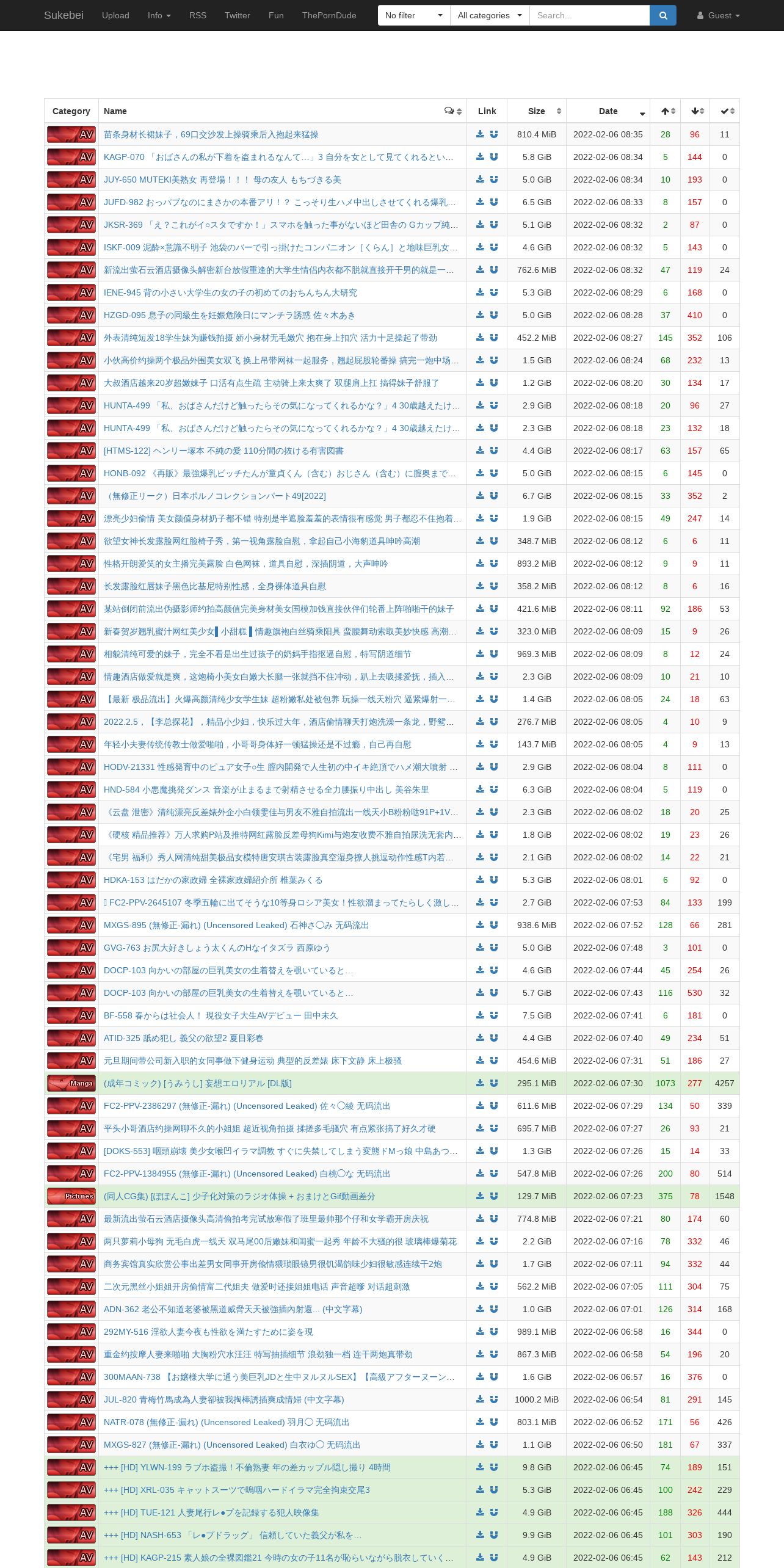
Task: Open the JUY-650 torrent title link
Action: point(222,180)
